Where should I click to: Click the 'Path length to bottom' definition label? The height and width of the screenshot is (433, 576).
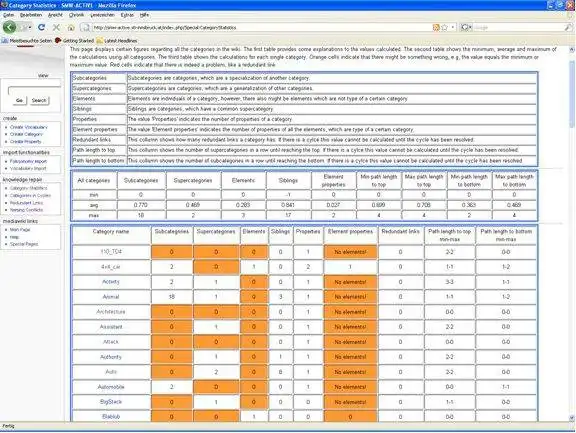point(98,161)
